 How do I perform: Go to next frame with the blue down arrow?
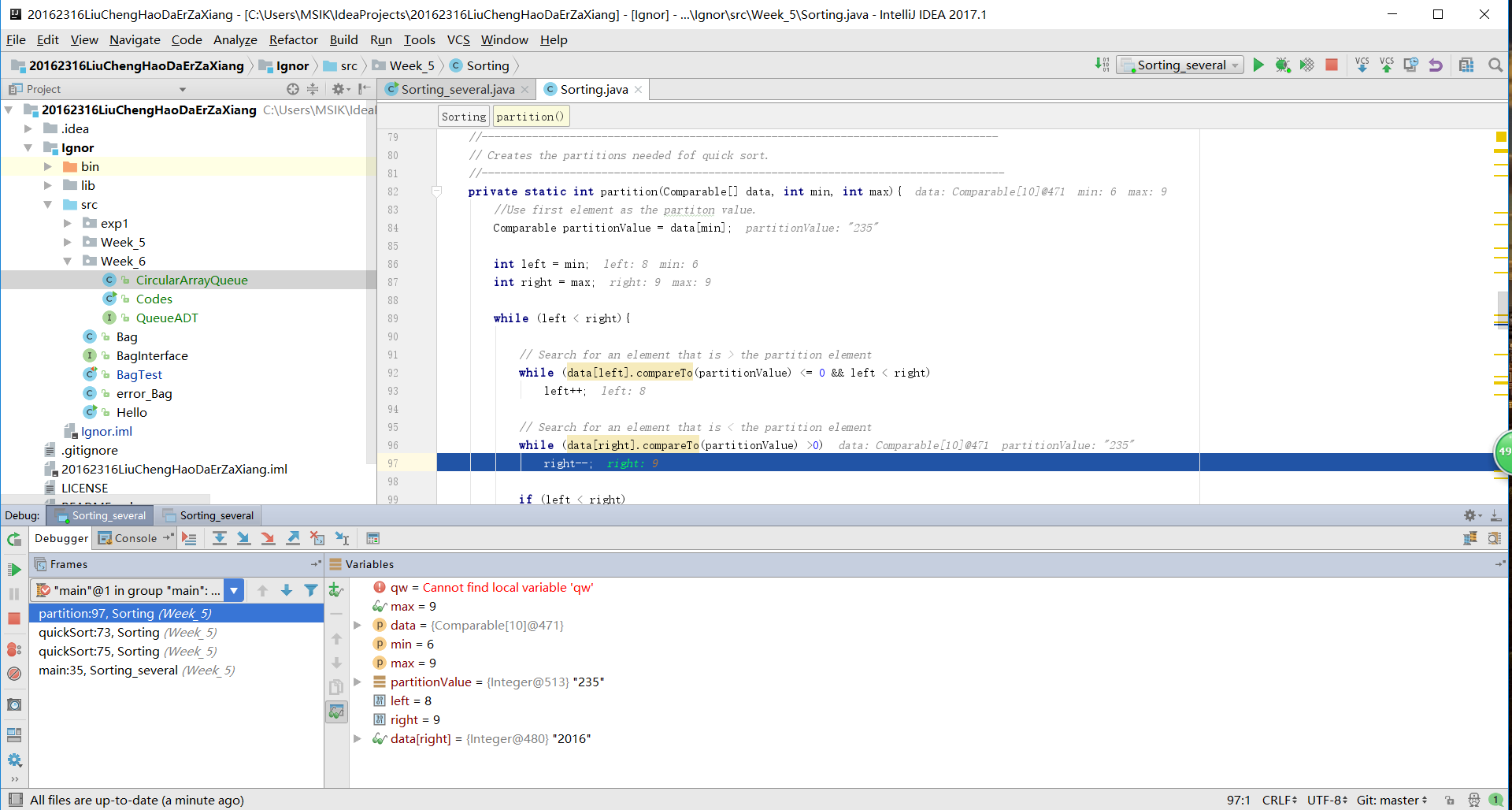287,590
